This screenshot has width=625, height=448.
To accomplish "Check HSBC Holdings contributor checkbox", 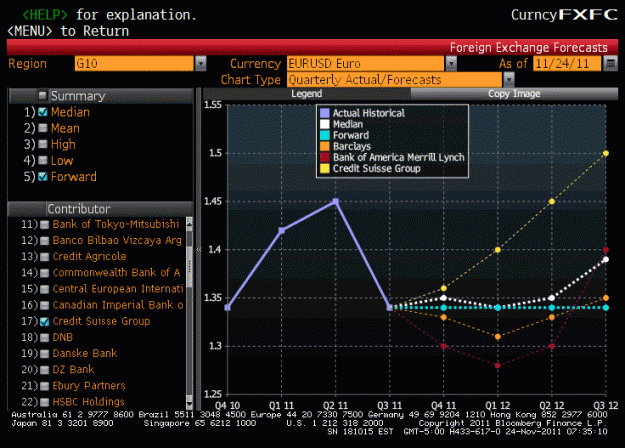I will tap(45, 402).
